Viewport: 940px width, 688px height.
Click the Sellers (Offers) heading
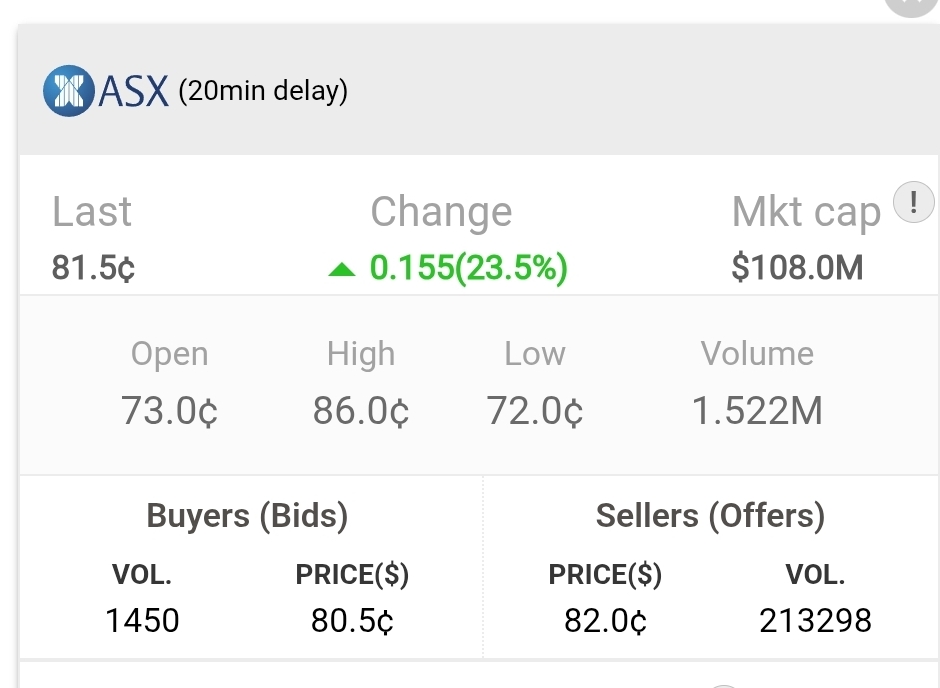point(710,516)
